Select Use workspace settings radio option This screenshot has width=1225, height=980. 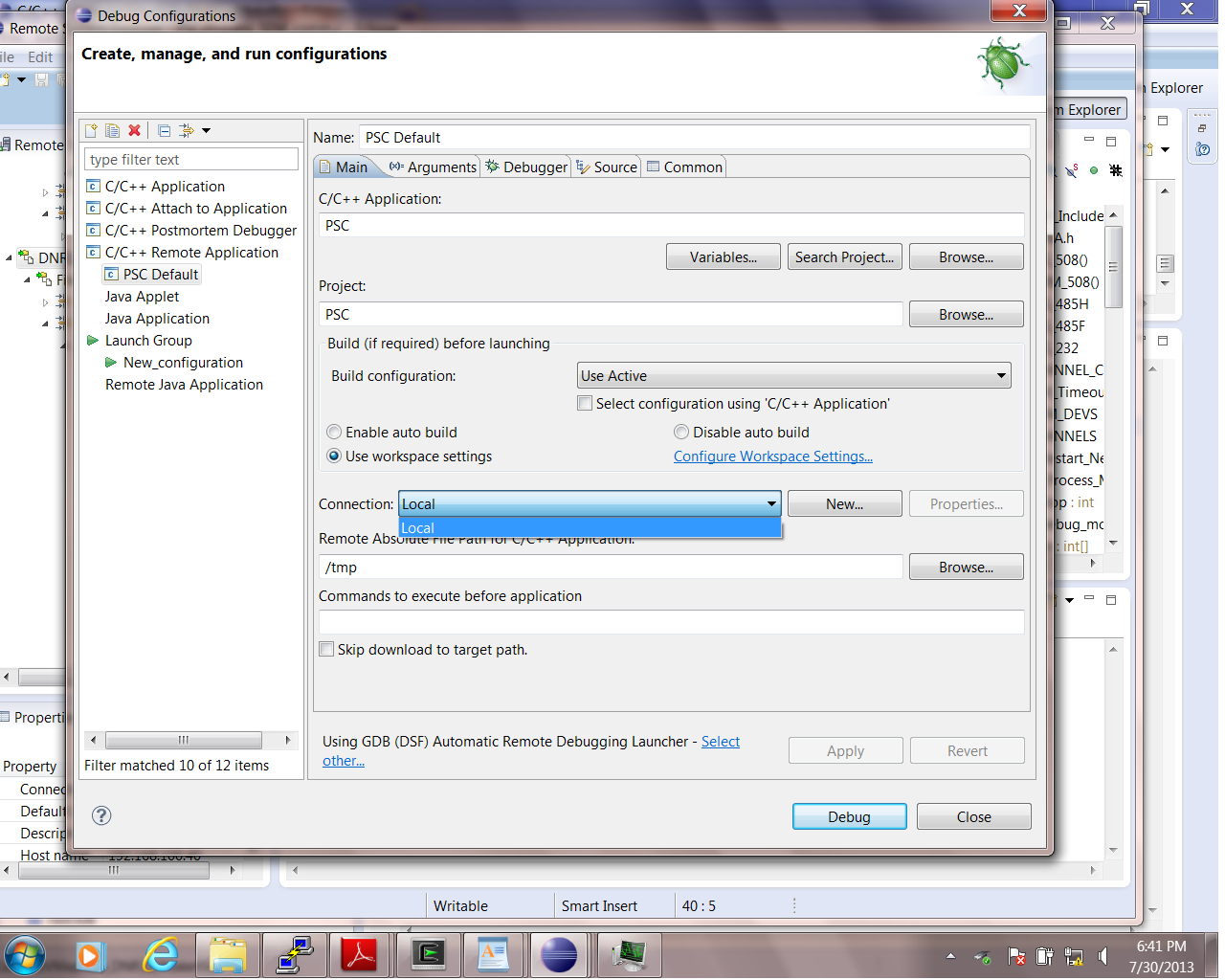click(x=334, y=457)
